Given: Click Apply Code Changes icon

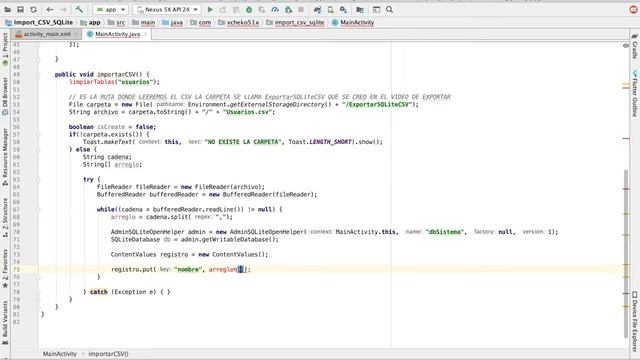Looking at the screenshot, I should click(236, 9).
